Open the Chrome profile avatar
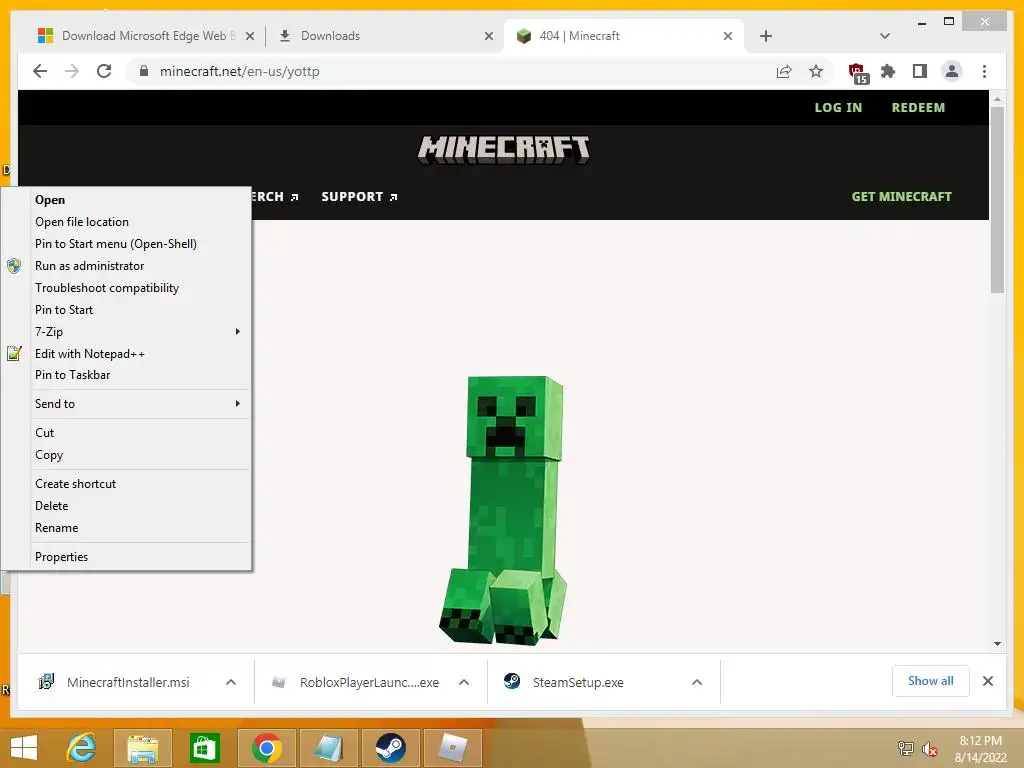This screenshot has width=1024, height=768. tap(952, 71)
